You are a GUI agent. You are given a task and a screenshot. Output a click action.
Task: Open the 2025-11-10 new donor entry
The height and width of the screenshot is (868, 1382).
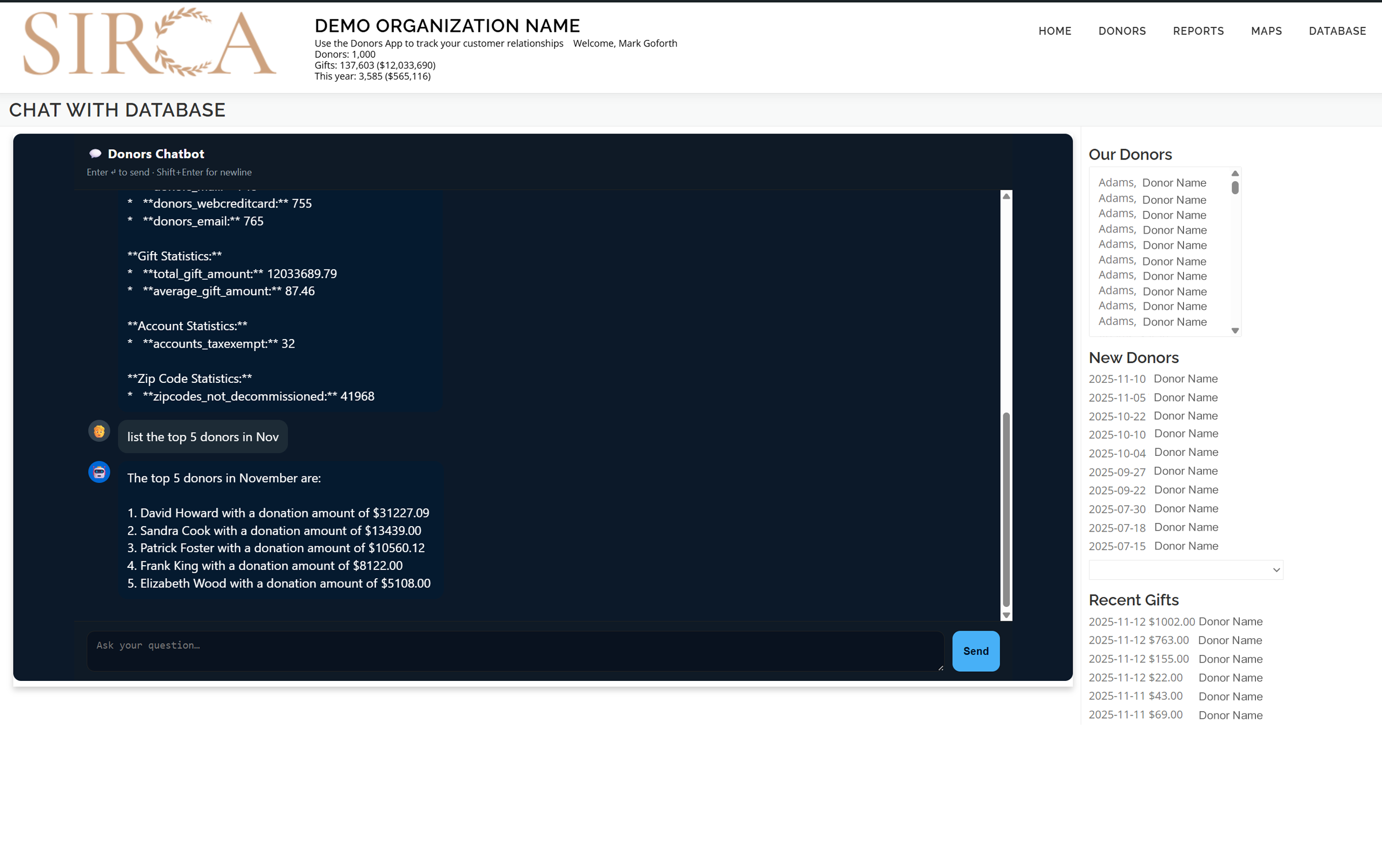point(1185,379)
